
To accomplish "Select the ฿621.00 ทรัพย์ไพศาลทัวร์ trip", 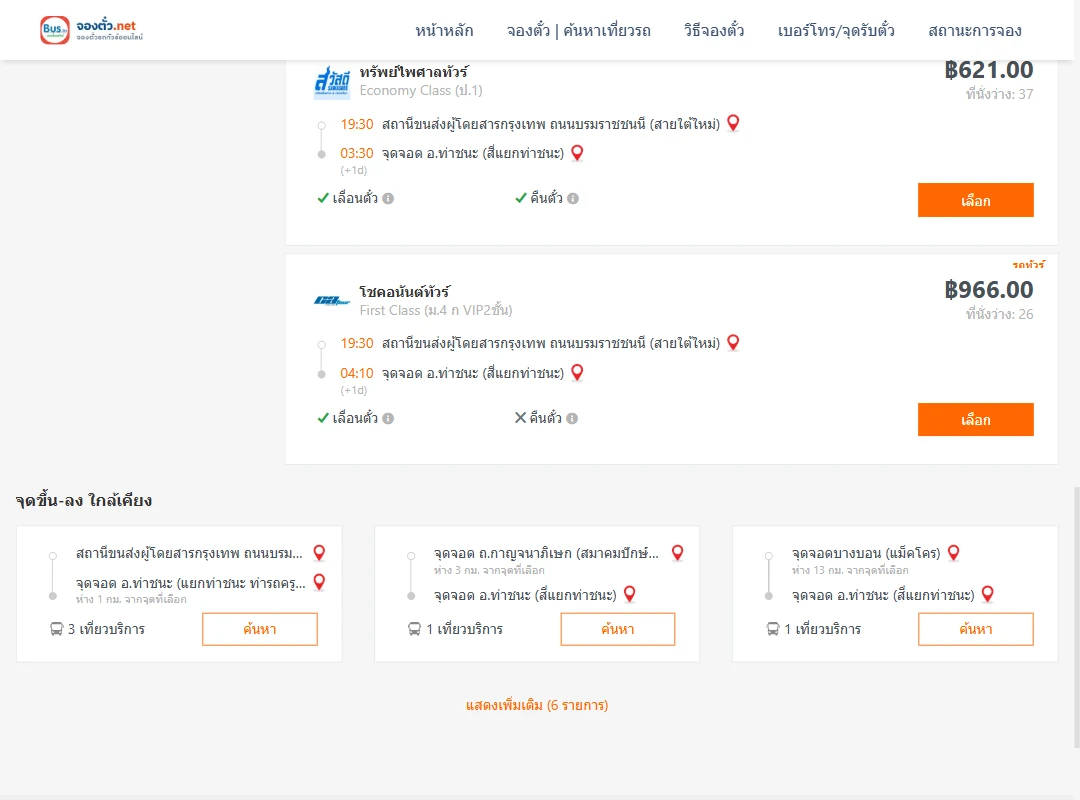I will coord(975,200).
